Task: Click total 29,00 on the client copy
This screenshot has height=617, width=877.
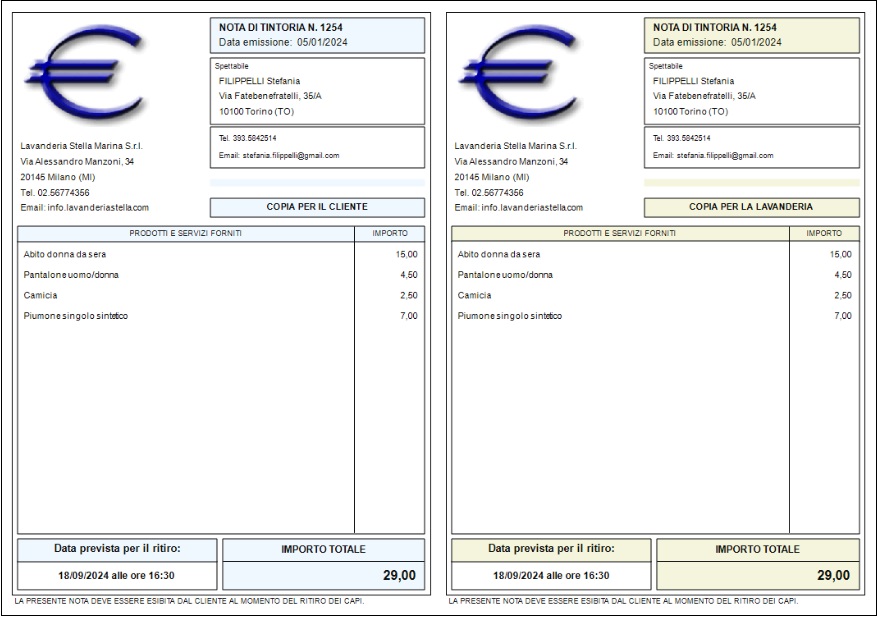Action: (399, 576)
